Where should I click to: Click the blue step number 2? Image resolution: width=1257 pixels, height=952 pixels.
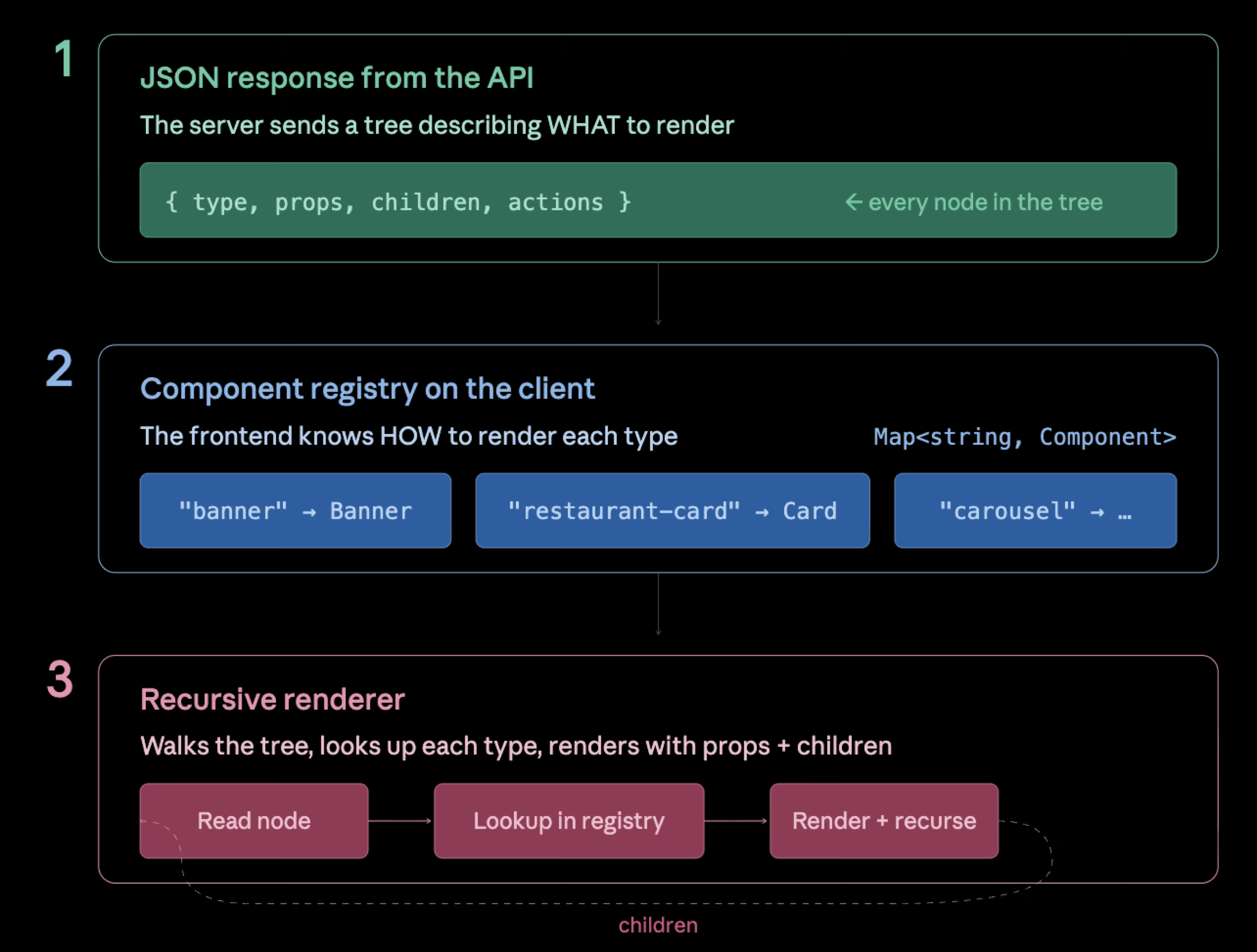pos(59,368)
